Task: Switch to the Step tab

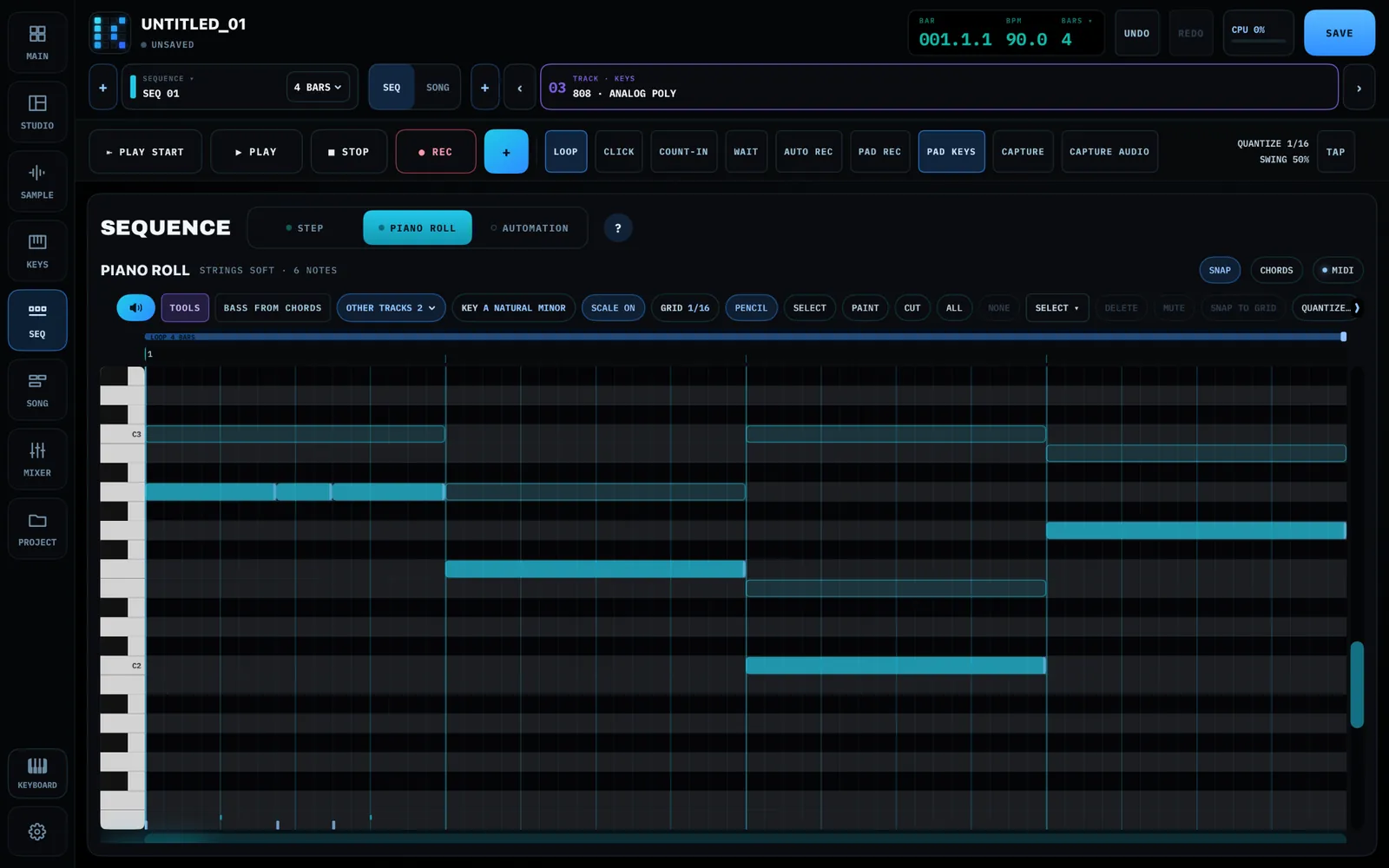Action: tap(305, 228)
